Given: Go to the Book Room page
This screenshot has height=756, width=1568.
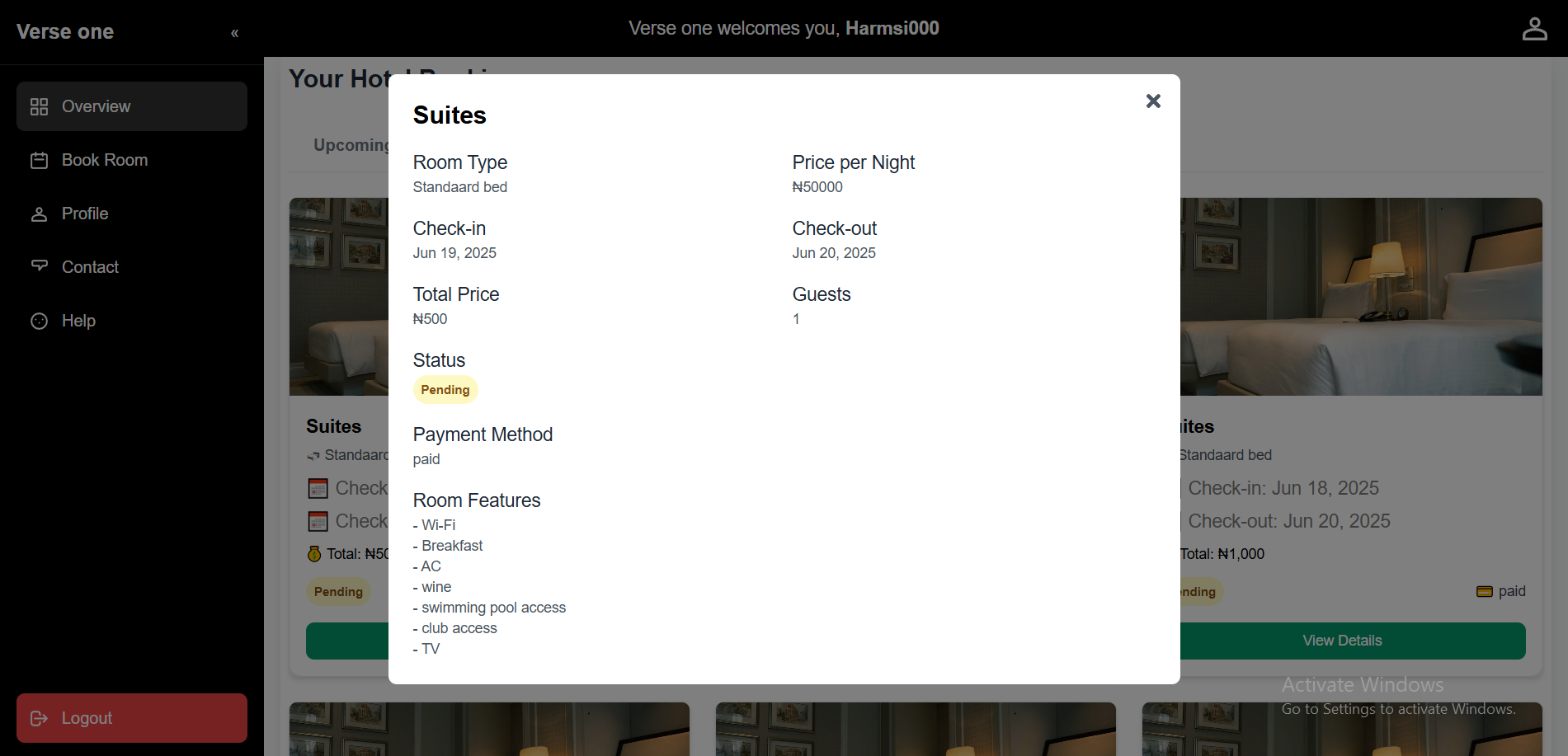Looking at the screenshot, I should tap(105, 160).
